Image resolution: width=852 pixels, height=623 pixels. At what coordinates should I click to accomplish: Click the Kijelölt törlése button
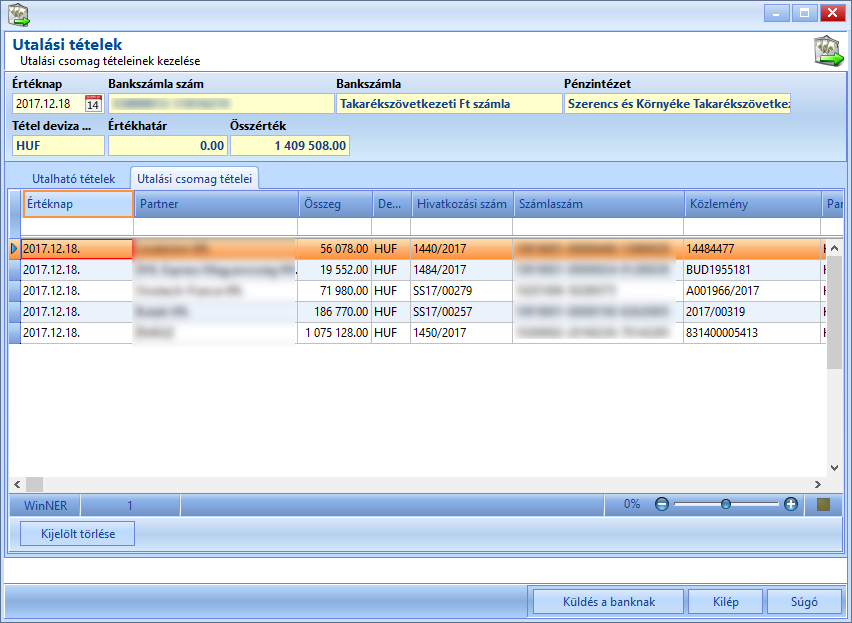click(78, 534)
